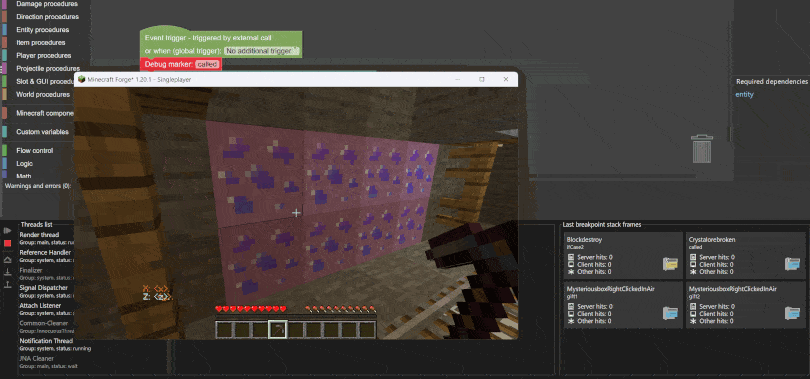The width and height of the screenshot is (810, 379).
Task: Open Direction procedures toolbox category
Action: [x=48, y=17]
